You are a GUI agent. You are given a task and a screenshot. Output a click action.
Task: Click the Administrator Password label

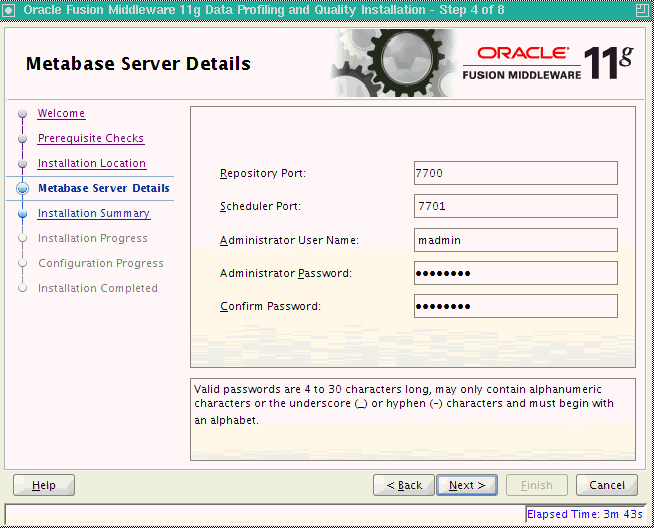coord(286,273)
